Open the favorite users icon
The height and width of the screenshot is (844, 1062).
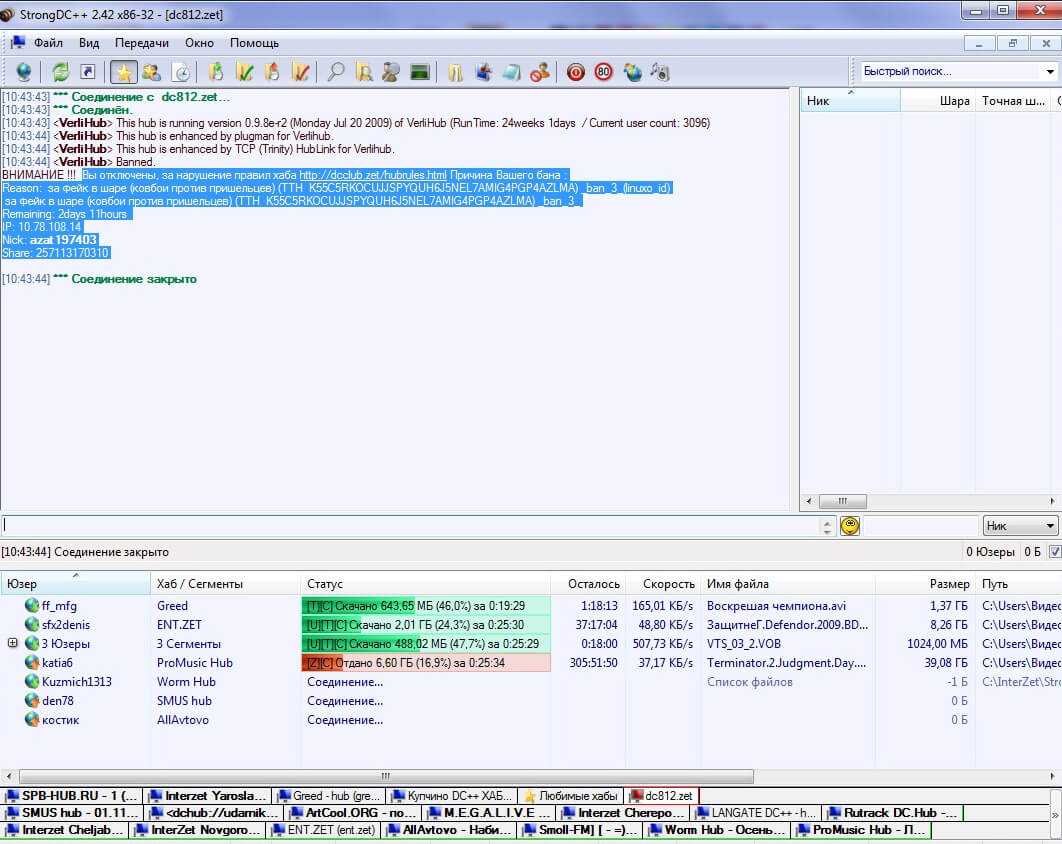[x=152, y=72]
